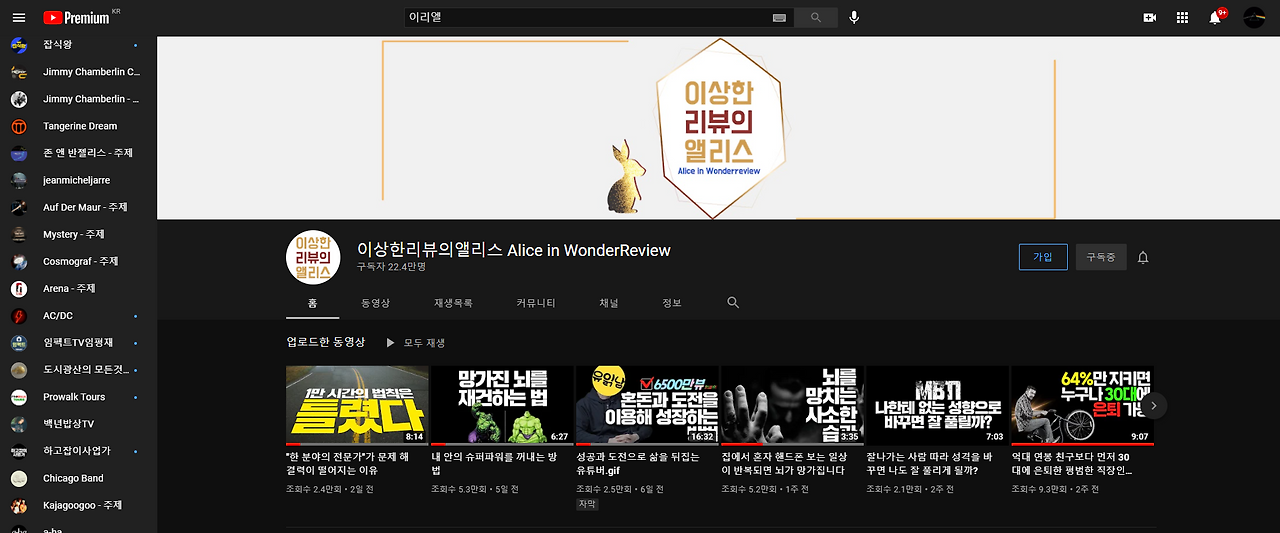Open 잡식왕 subscription in sidebar
This screenshot has height=533, width=1280.
pyautogui.click(x=76, y=45)
